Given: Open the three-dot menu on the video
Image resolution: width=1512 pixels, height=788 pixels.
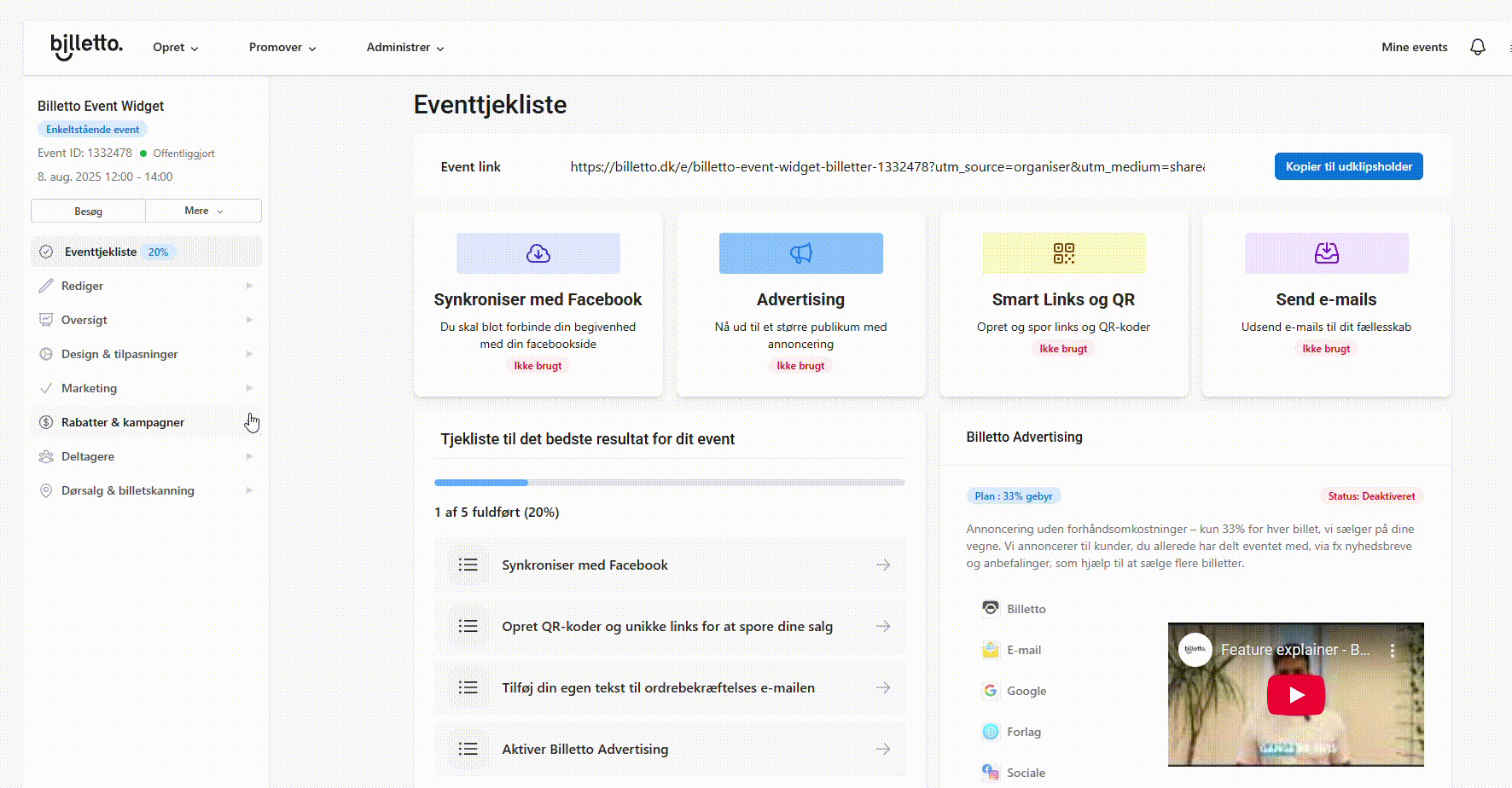Looking at the screenshot, I should pos(1393,650).
